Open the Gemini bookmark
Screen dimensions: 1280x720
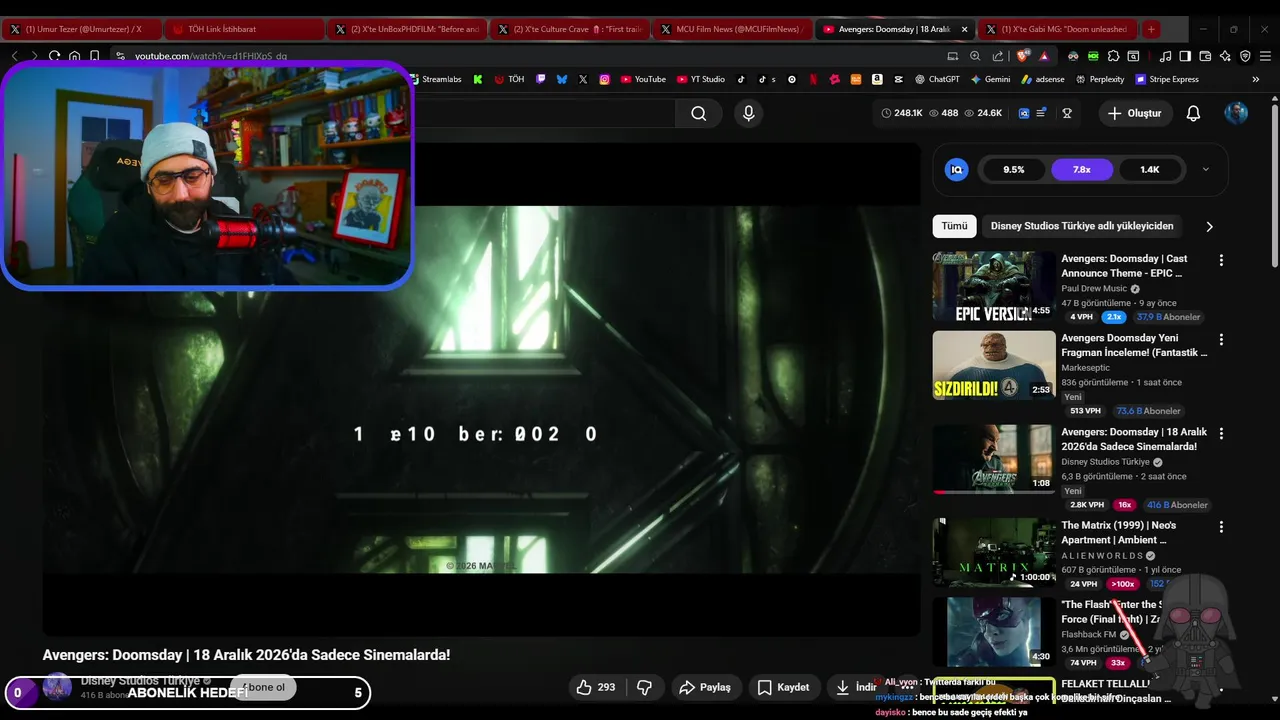coord(990,79)
